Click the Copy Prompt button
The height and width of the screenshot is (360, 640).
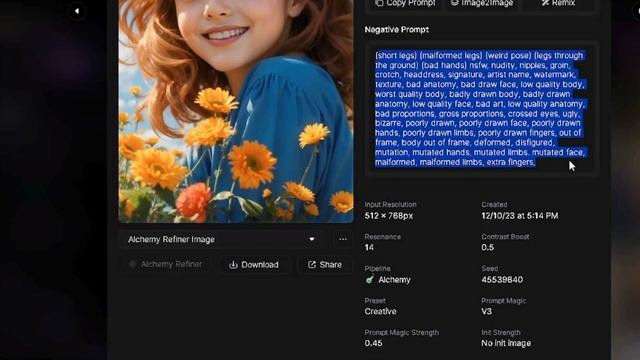405,4
